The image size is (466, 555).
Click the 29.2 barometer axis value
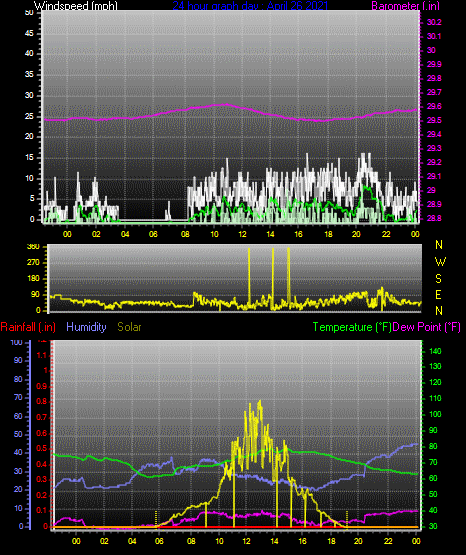[x=434, y=162]
